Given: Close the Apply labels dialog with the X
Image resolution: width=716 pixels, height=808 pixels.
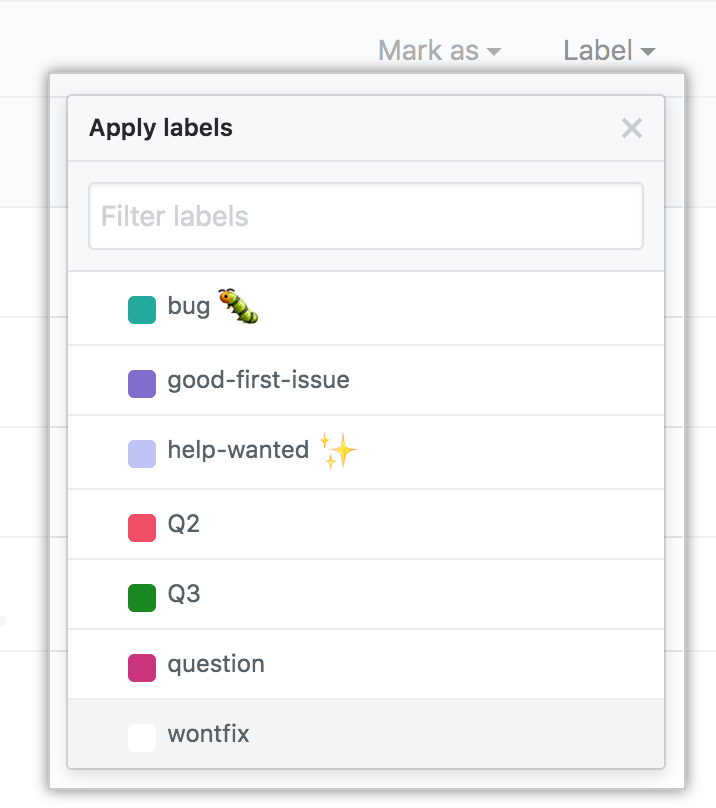Looking at the screenshot, I should point(632,128).
